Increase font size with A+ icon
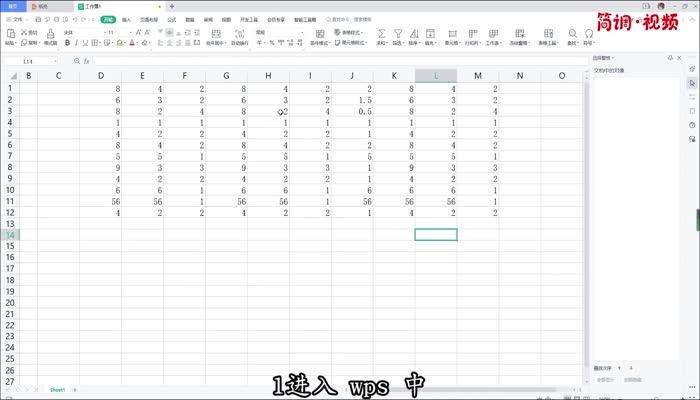Screen dimensions: 700x400 point(138,32)
